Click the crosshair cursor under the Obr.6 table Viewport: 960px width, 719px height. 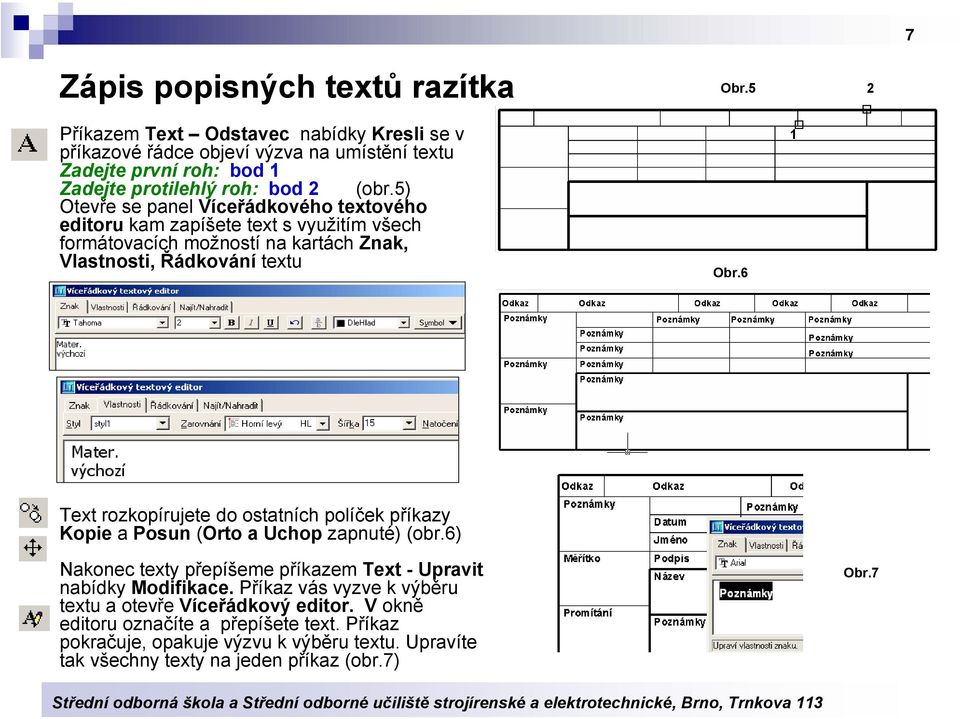[x=627, y=451]
